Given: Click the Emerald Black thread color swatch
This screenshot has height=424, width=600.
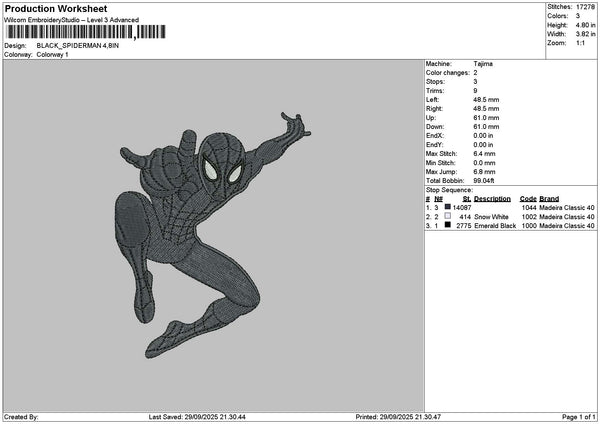Looking at the screenshot, I should (x=447, y=225).
